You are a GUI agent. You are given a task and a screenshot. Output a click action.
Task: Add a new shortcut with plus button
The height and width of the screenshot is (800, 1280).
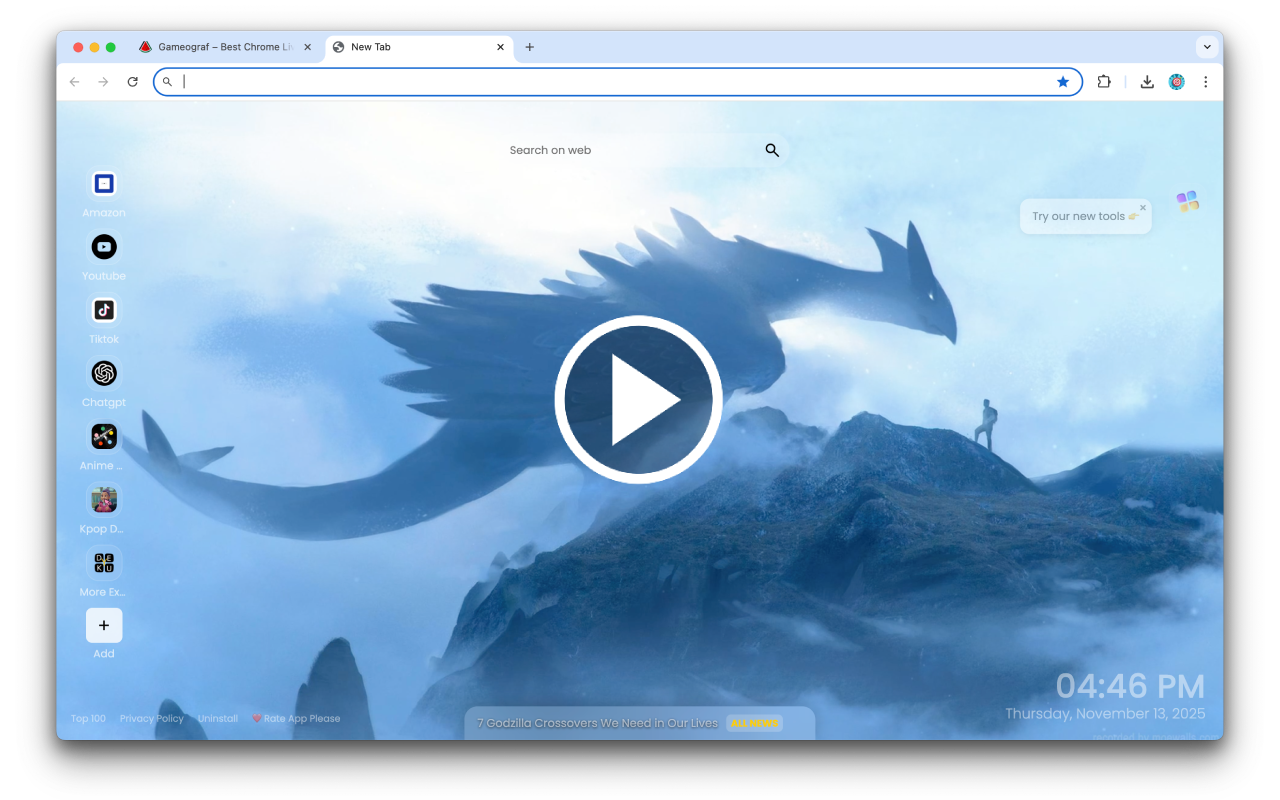coord(104,625)
